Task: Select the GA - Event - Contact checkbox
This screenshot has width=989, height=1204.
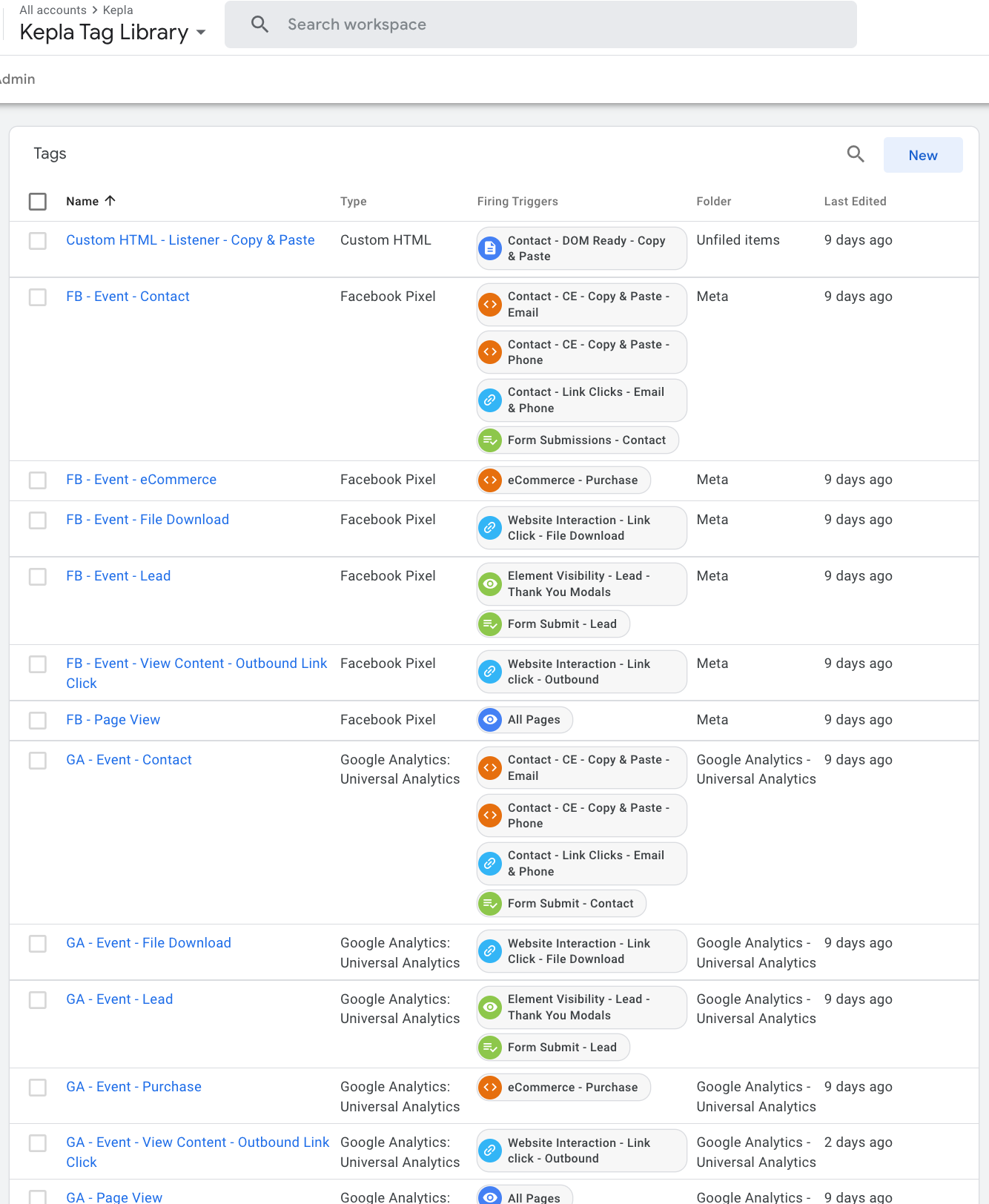Action: [x=38, y=761]
